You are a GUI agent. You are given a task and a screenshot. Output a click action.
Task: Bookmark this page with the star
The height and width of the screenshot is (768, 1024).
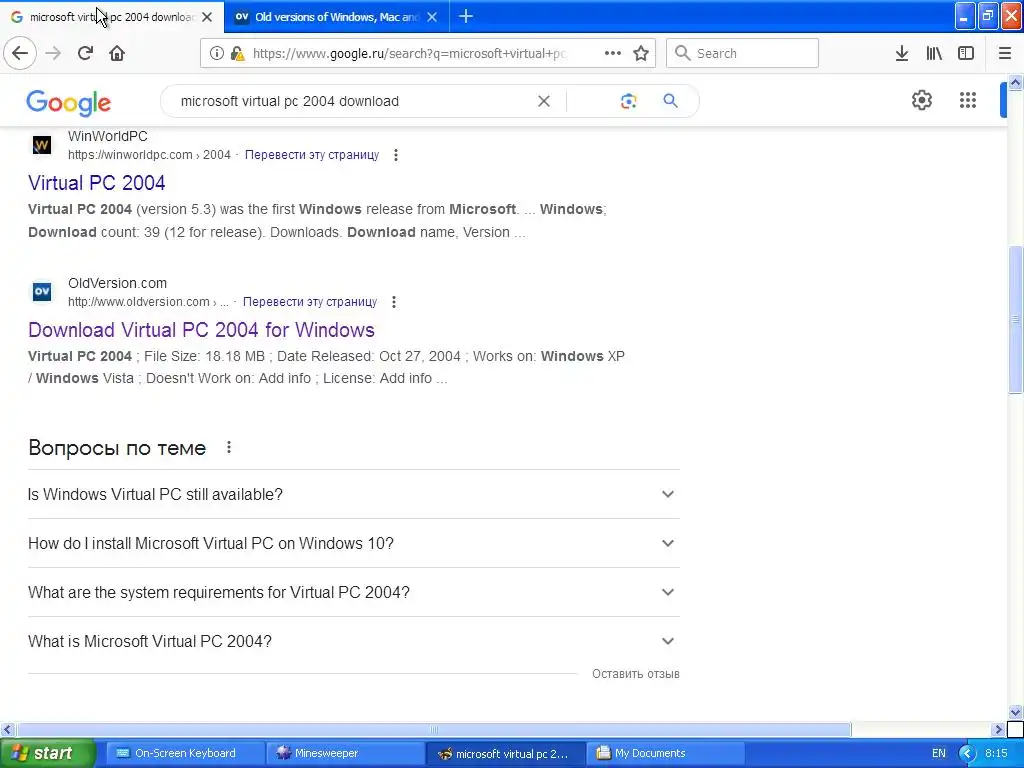point(641,54)
